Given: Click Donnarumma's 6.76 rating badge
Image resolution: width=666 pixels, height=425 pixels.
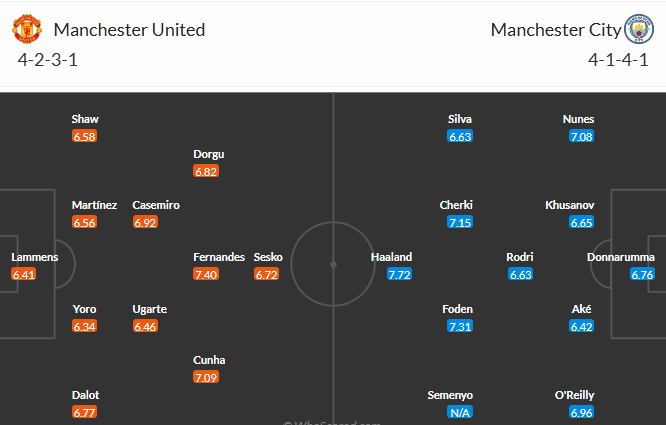Looking at the screenshot, I should [x=643, y=274].
